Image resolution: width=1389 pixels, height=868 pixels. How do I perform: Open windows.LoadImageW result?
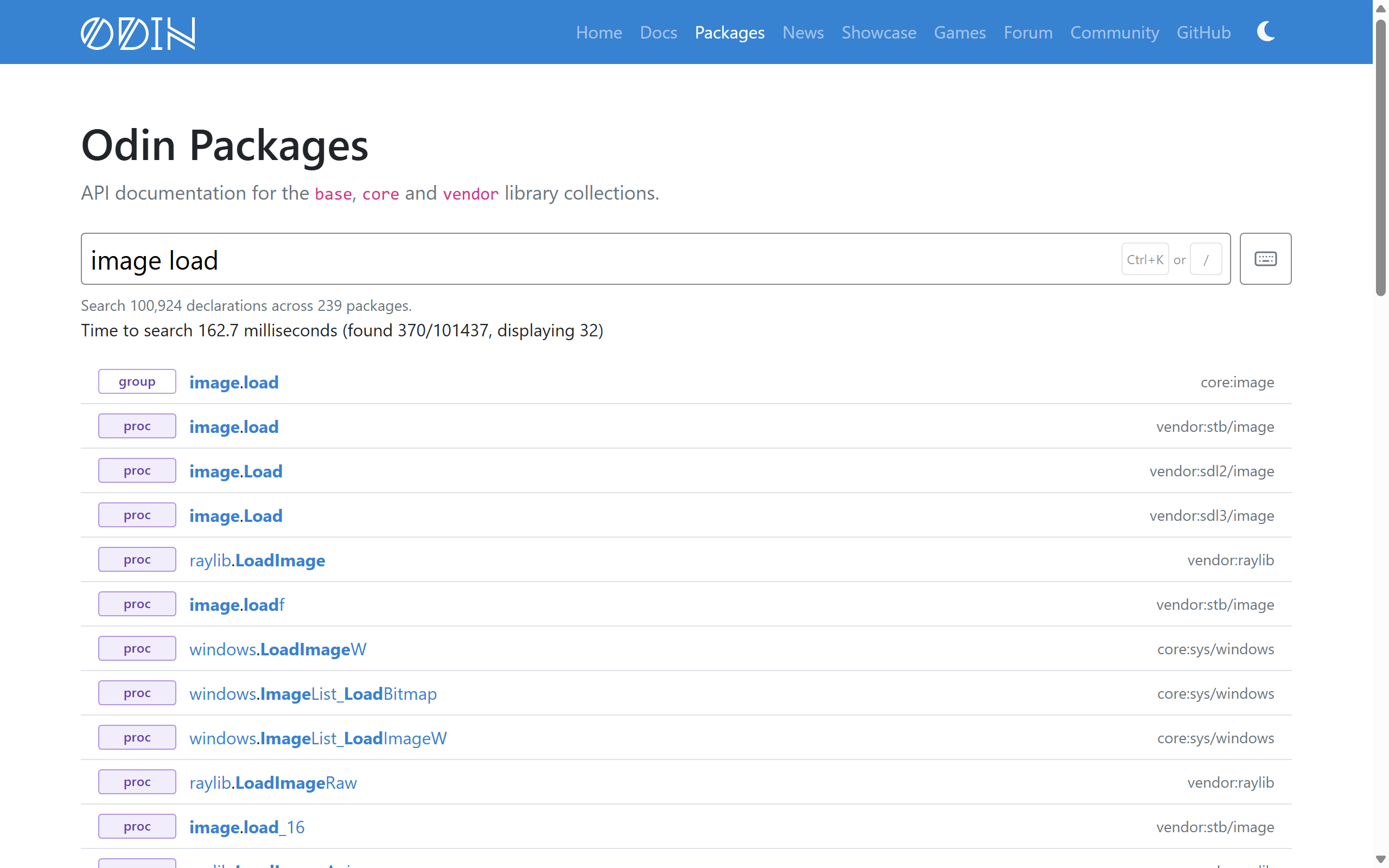(278, 649)
